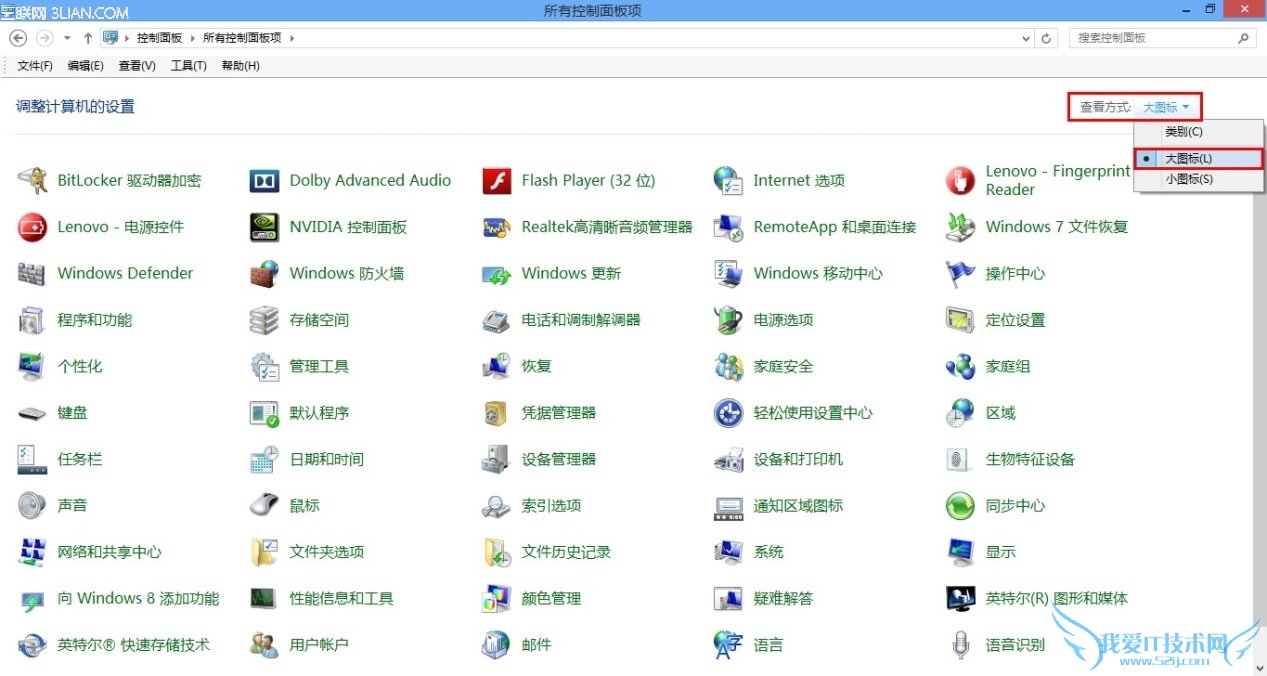
Task: Open the 英特尔® 快速存储技术 link
Action: point(134,645)
